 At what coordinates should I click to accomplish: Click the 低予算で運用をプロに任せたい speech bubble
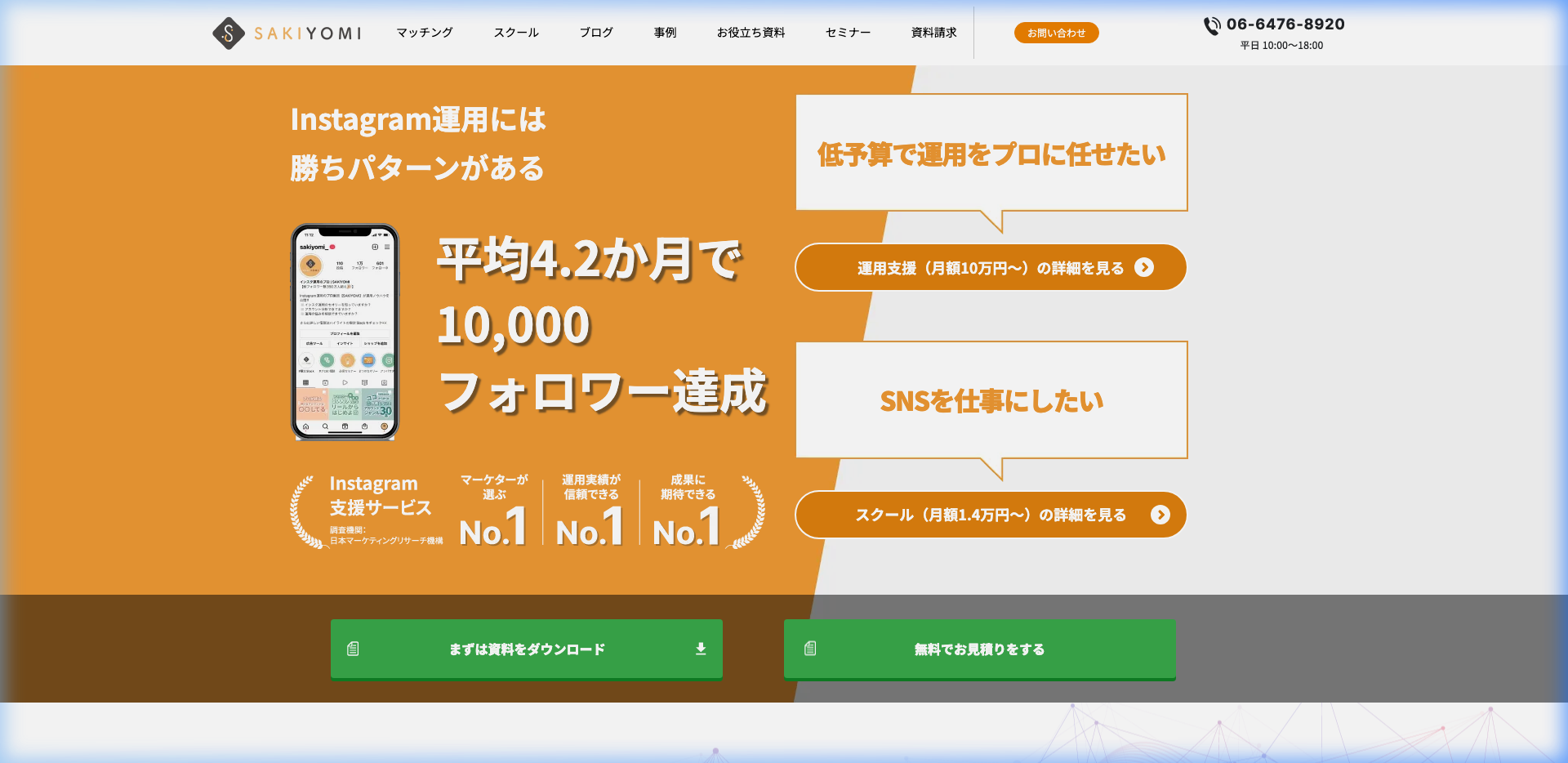(991, 155)
